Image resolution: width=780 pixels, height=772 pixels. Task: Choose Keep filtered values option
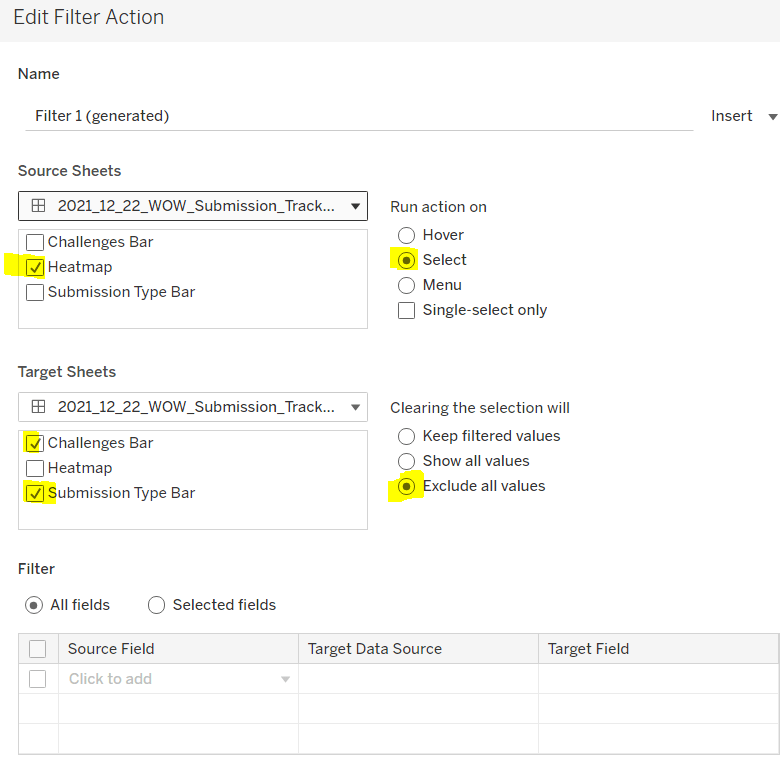click(x=406, y=436)
